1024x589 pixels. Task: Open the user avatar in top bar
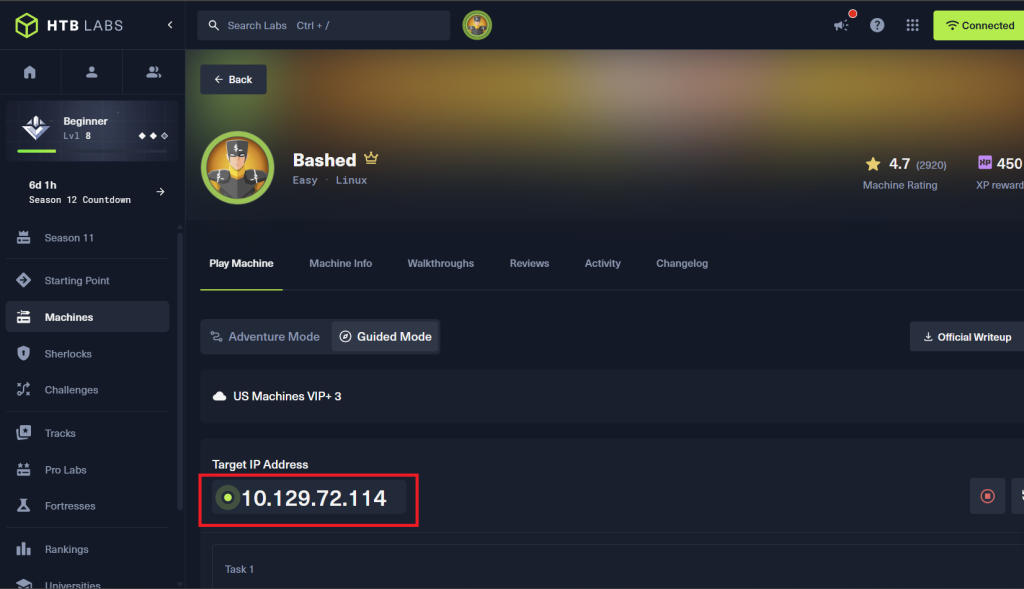pos(477,25)
